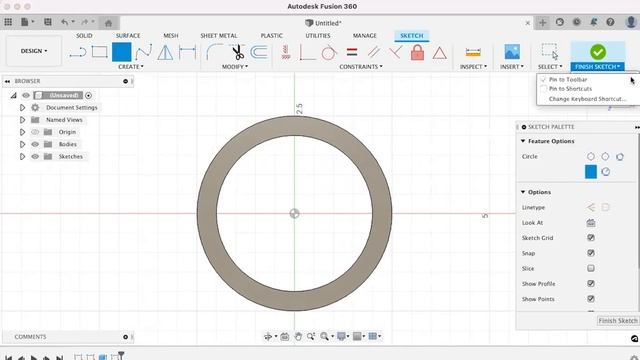Go to Home view tab
This screenshot has height=360, width=640.
(108, 23)
